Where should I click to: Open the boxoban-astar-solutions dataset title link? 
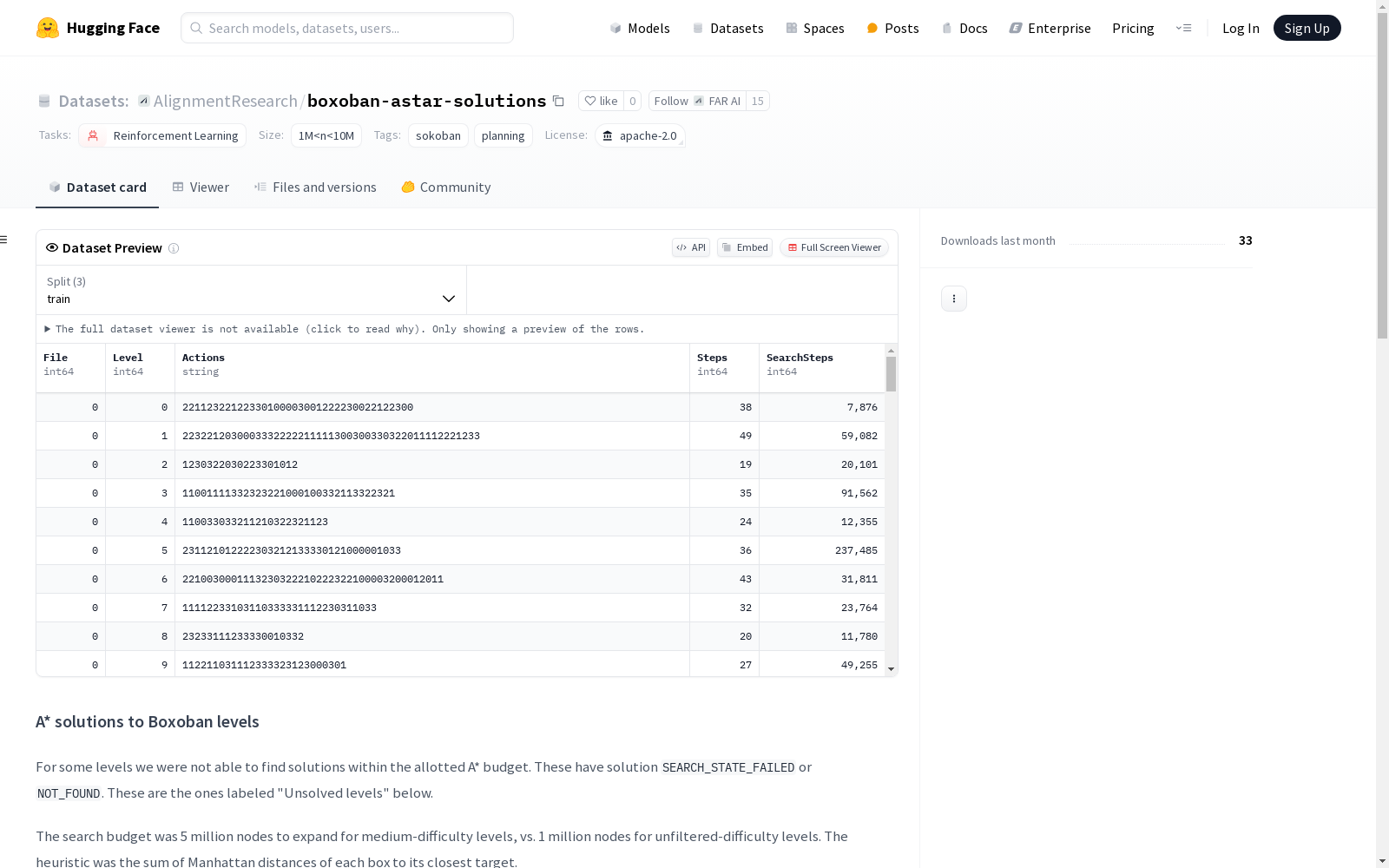[x=427, y=102]
